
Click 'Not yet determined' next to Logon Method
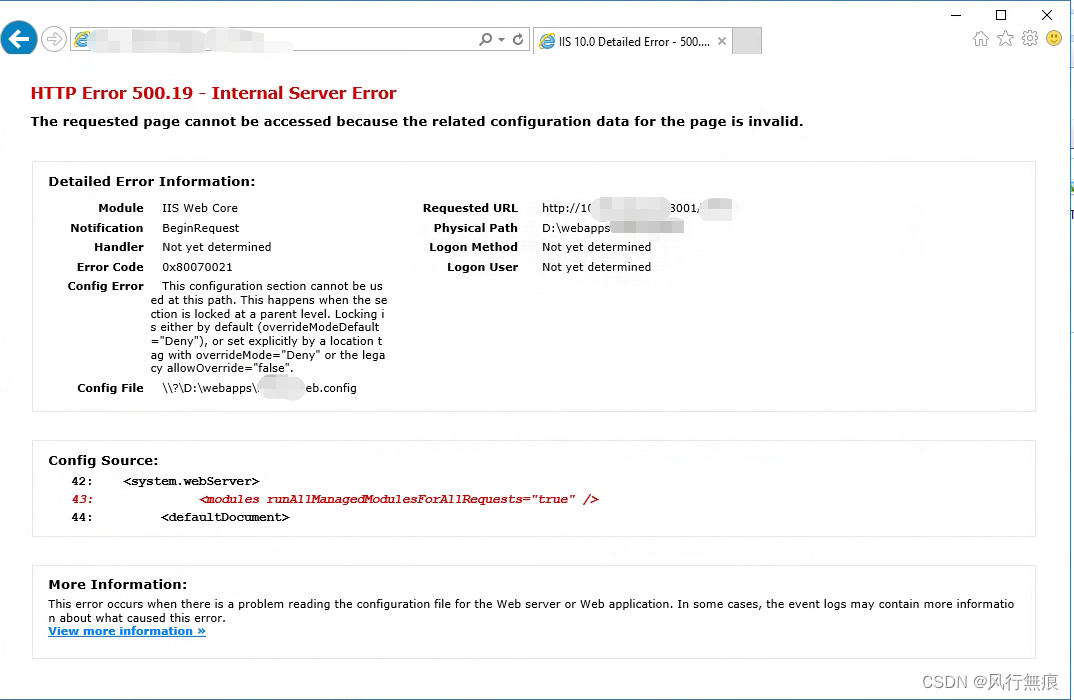click(x=597, y=247)
